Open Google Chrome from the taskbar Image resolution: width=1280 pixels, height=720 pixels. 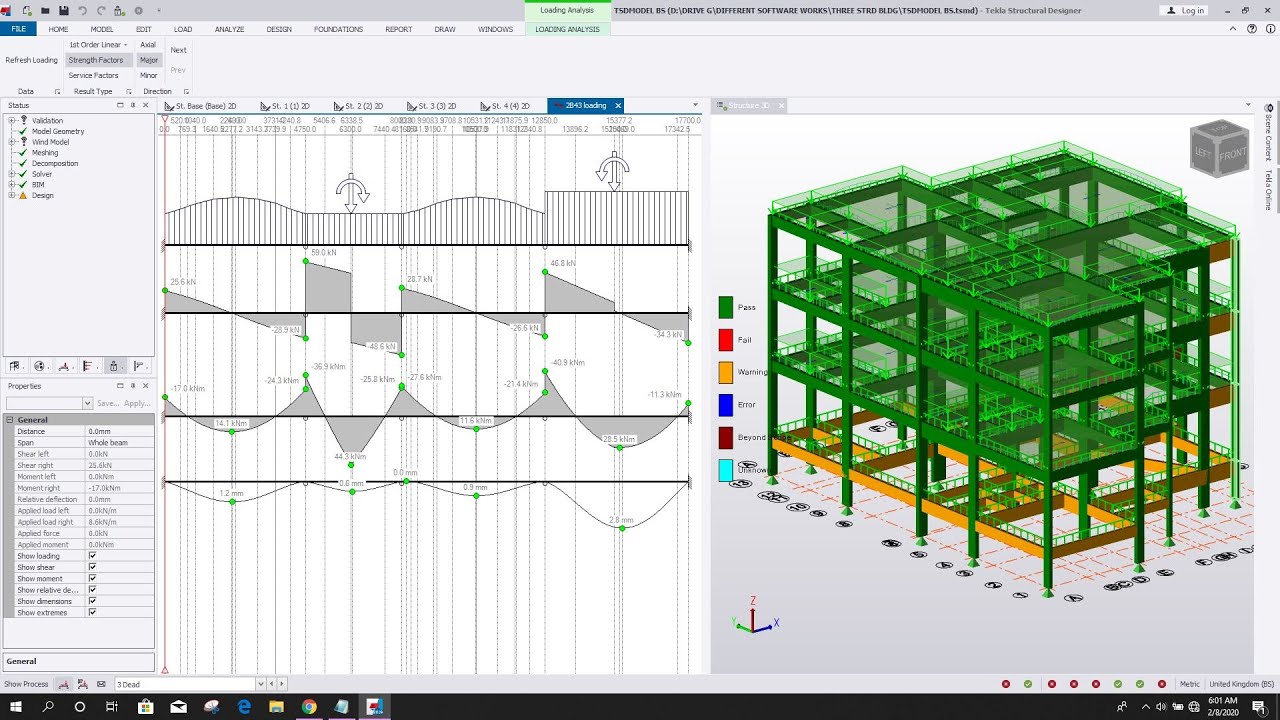point(309,706)
